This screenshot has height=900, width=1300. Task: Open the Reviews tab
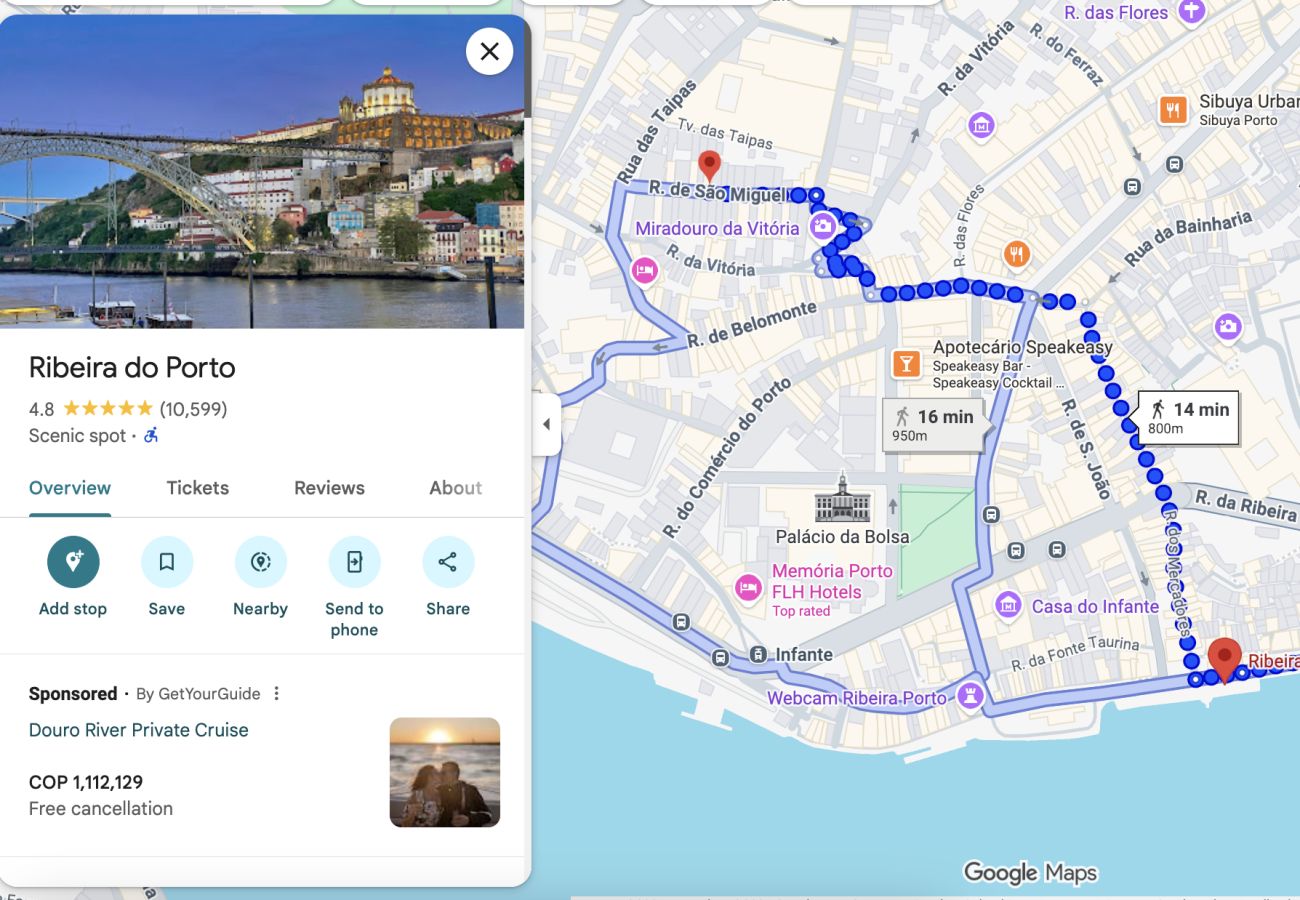click(x=328, y=488)
